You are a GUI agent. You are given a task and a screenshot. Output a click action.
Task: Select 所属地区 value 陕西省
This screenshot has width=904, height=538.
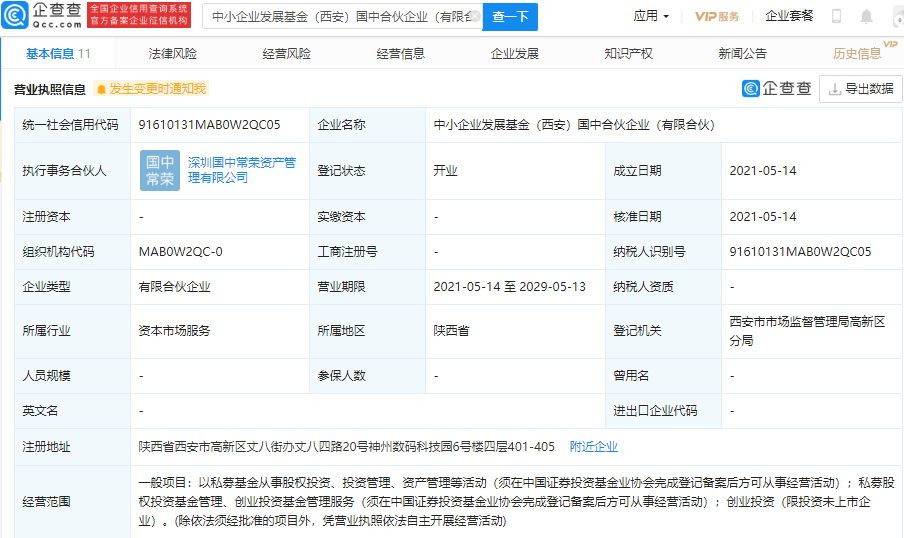[x=451, y=331]
